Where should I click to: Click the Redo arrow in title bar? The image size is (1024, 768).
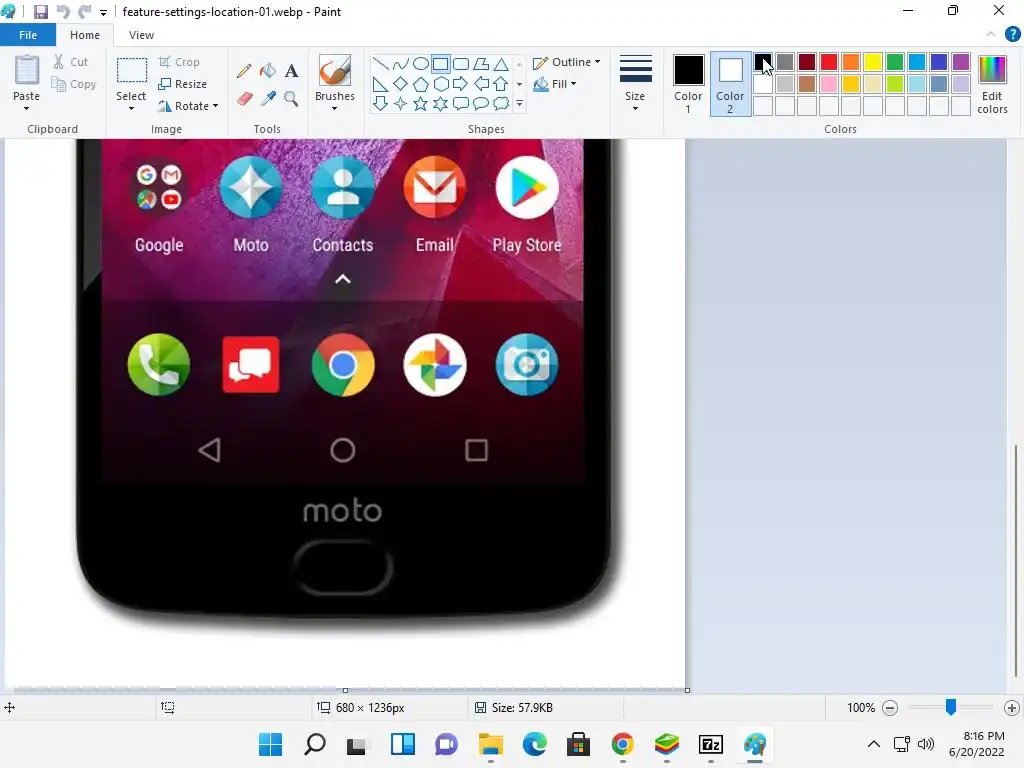(x=84, y=12)
